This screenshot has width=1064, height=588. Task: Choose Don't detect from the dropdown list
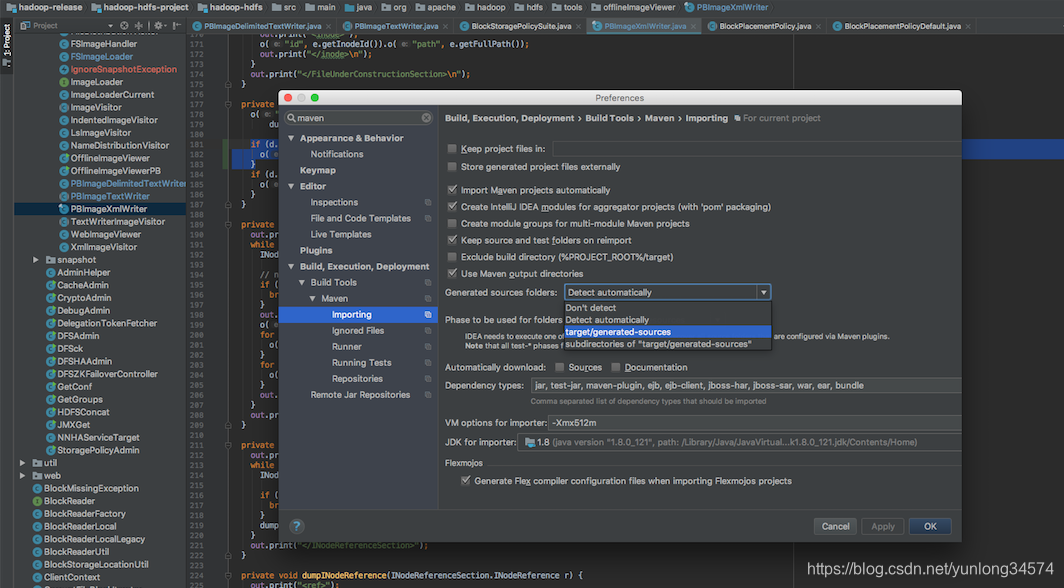click(x=668, y=308)
